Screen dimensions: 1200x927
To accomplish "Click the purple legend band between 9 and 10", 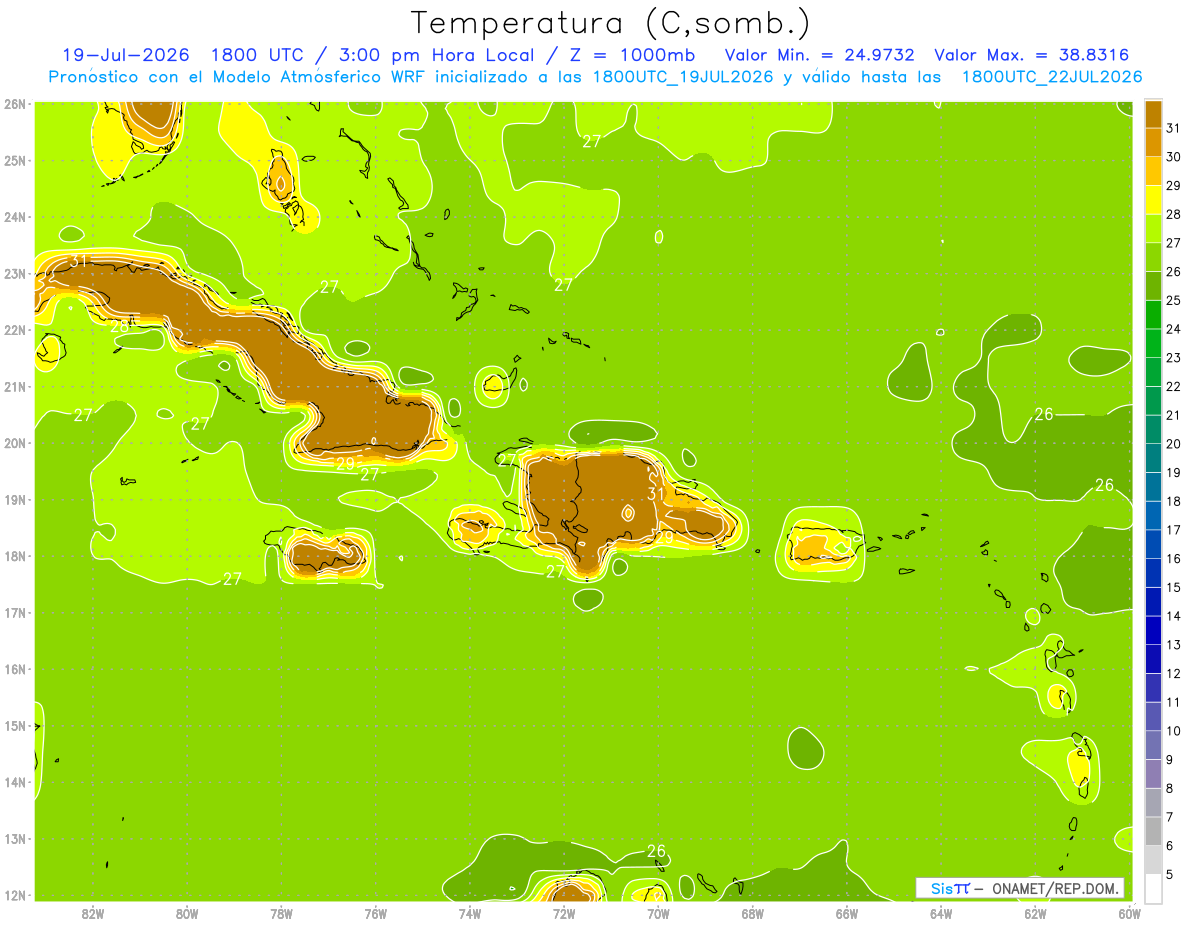I will click(1154, 745).
